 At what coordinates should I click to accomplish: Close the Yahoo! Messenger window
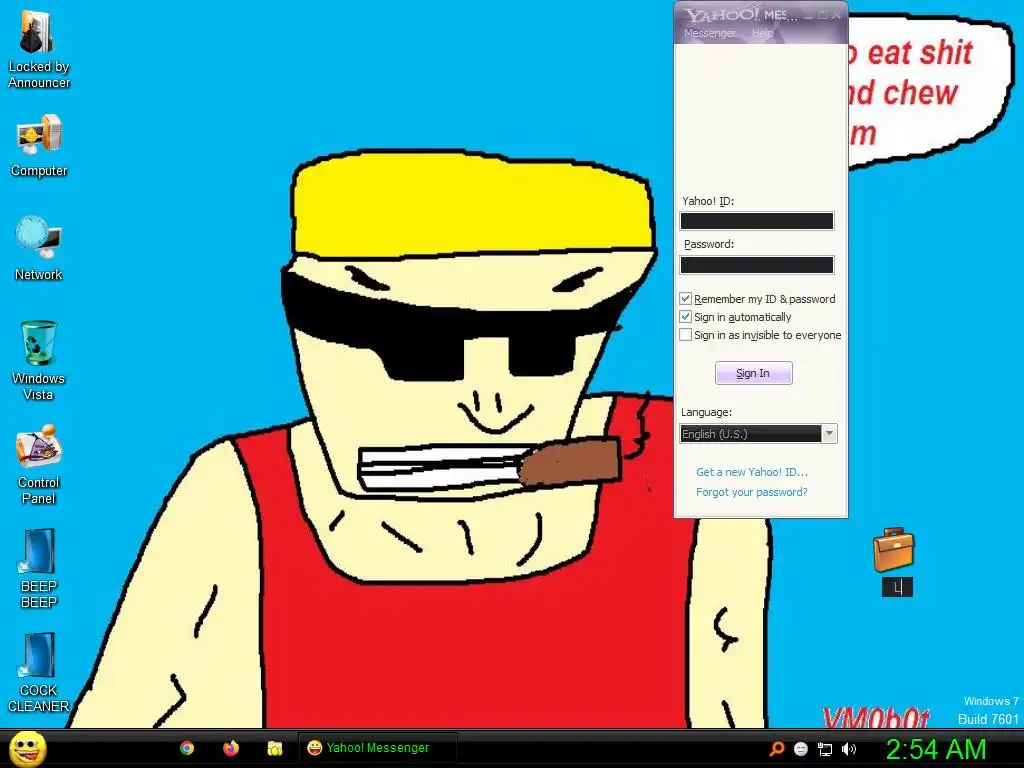(837, 15)
